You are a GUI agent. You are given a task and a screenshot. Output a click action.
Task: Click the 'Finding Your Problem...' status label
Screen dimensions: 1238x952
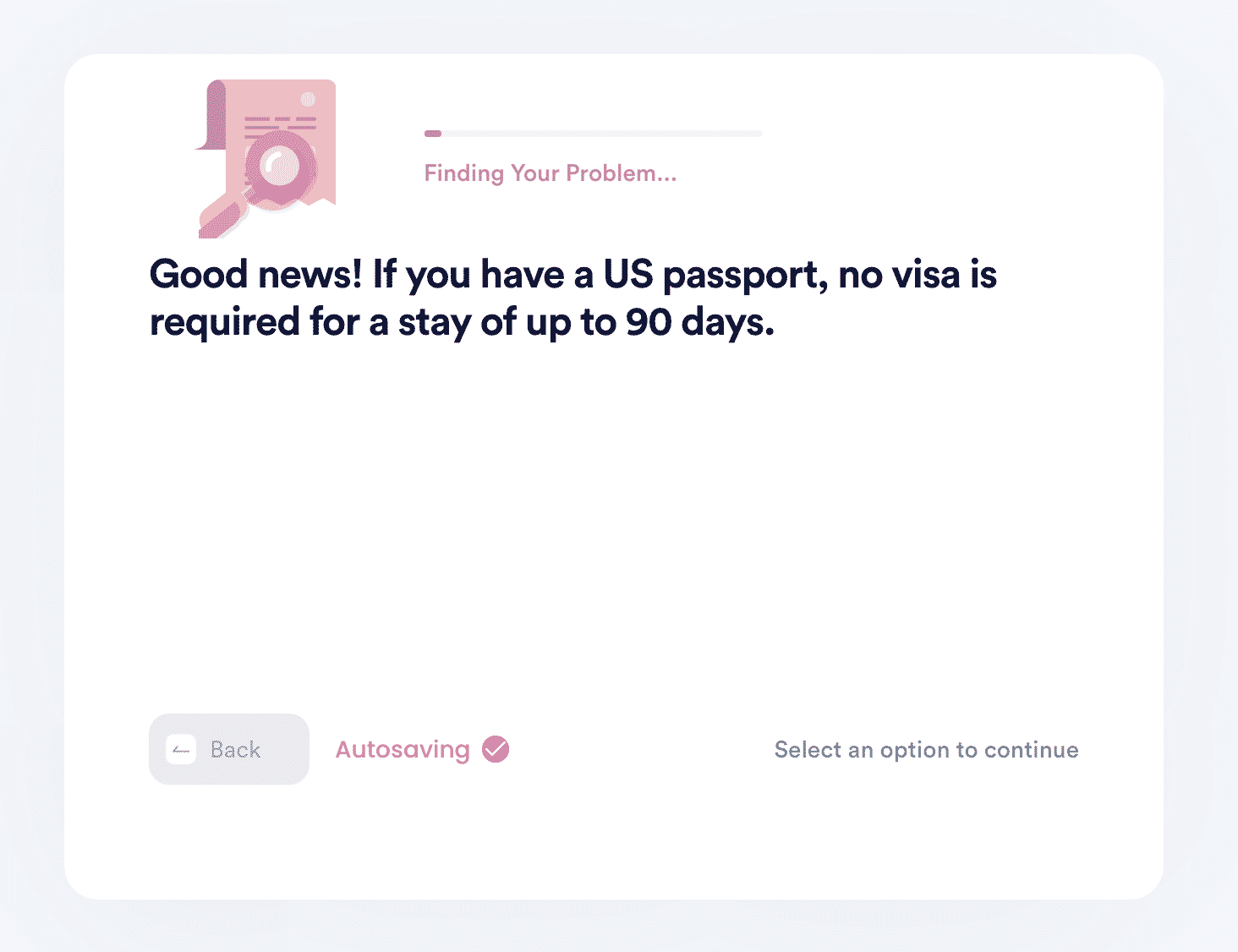point(551,173)
